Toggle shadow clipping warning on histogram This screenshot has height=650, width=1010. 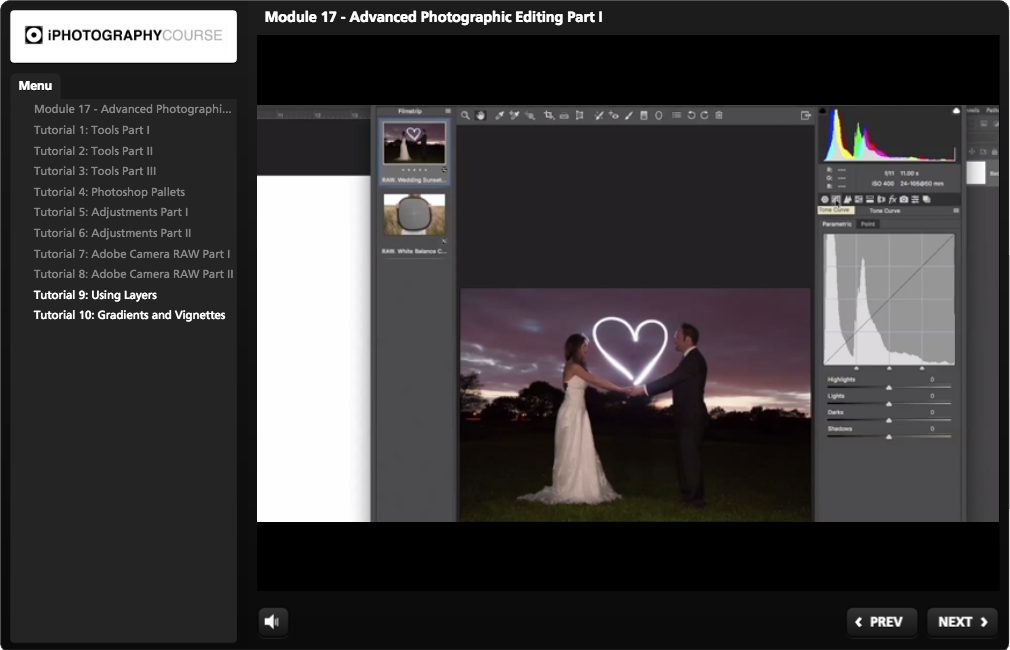click(823, 111)
